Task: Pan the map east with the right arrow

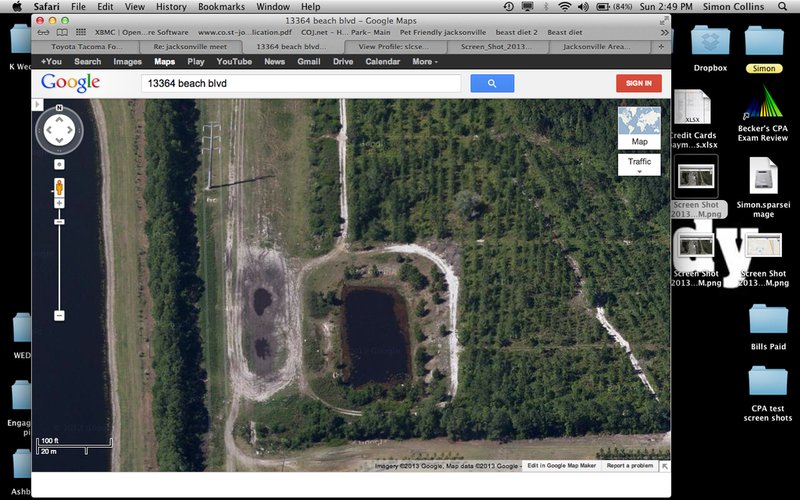Action: [69, 130]
